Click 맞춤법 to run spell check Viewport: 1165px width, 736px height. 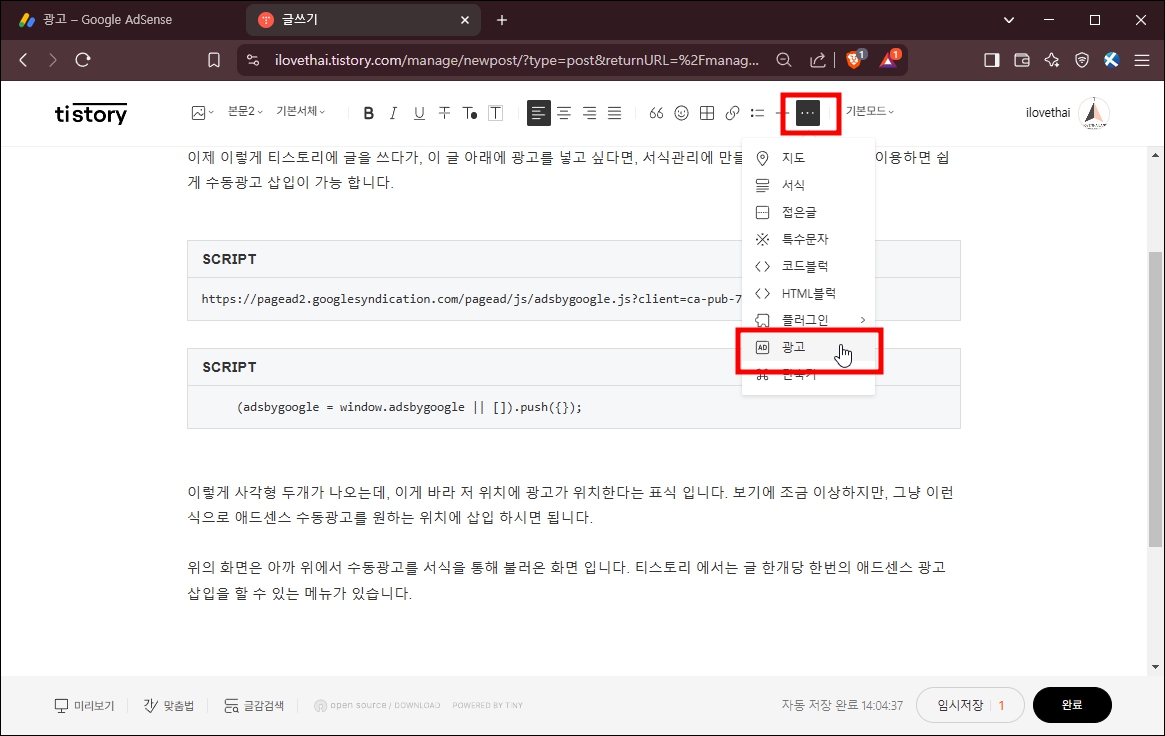(x=166, y=705)
